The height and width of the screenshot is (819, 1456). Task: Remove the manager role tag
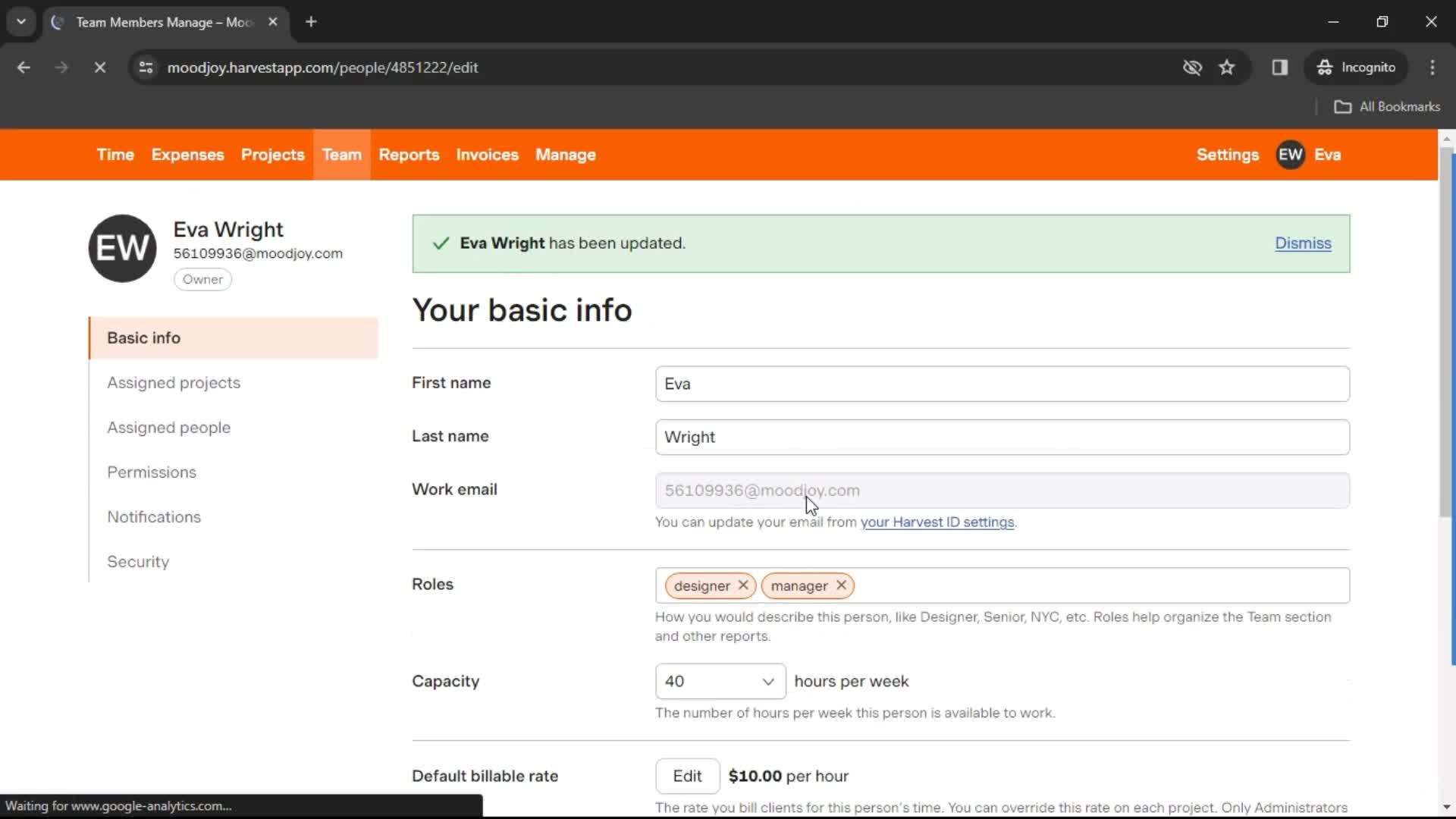(x=841, y=585)
